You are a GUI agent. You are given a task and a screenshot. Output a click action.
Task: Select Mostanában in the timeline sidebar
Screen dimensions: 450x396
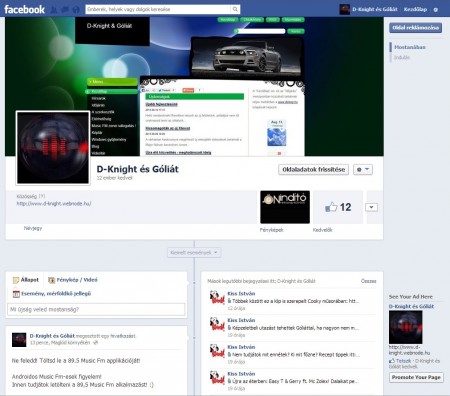(x=410, y=47)
